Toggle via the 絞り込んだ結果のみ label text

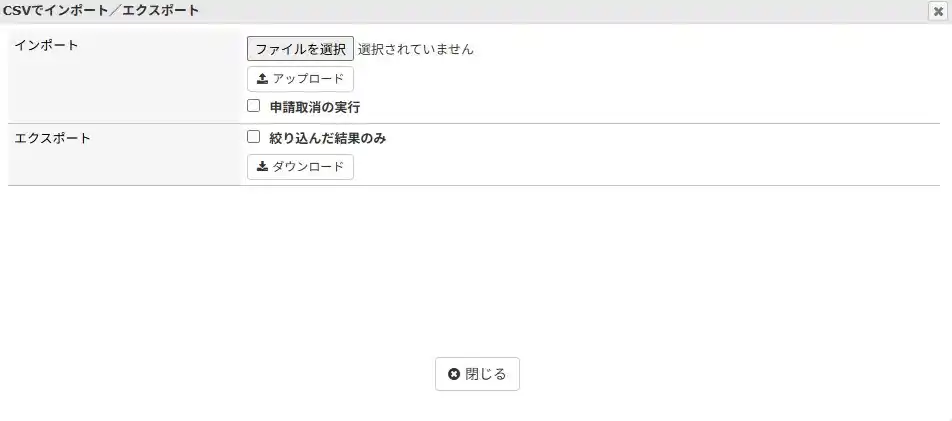327,139
